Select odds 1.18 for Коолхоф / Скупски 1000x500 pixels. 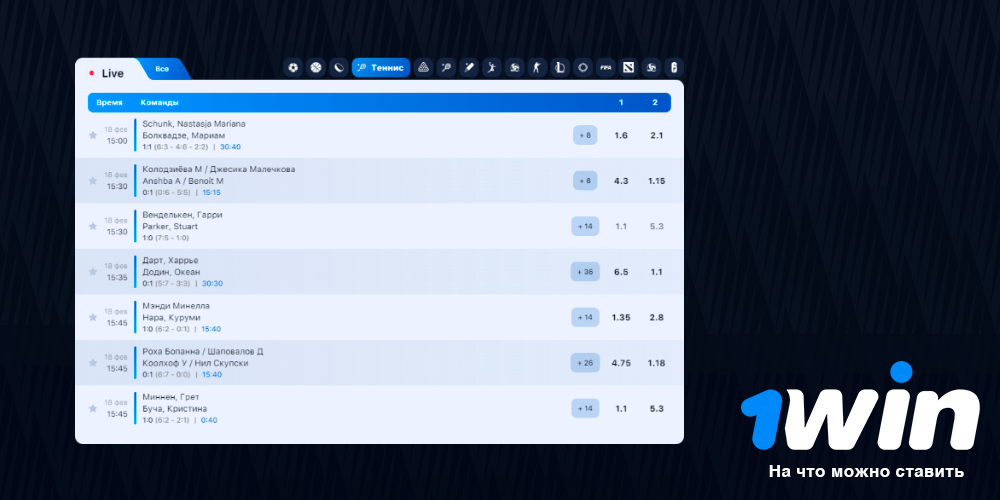(x=656, y=363)
